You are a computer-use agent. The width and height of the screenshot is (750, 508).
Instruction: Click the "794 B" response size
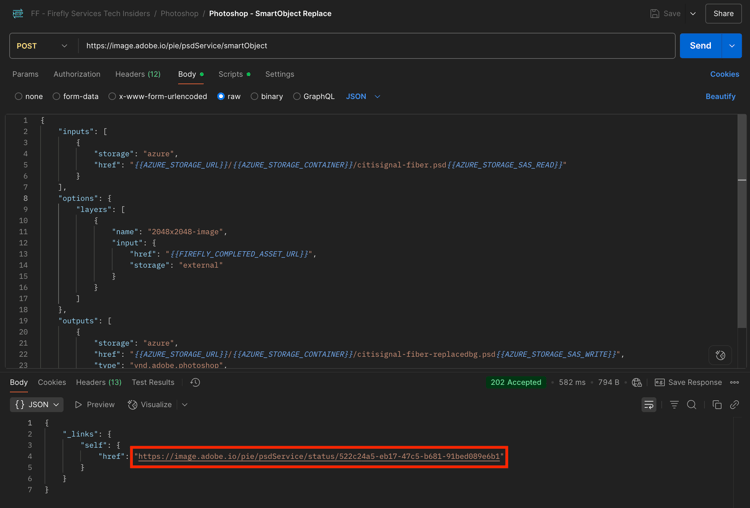(x=608, y=382)
